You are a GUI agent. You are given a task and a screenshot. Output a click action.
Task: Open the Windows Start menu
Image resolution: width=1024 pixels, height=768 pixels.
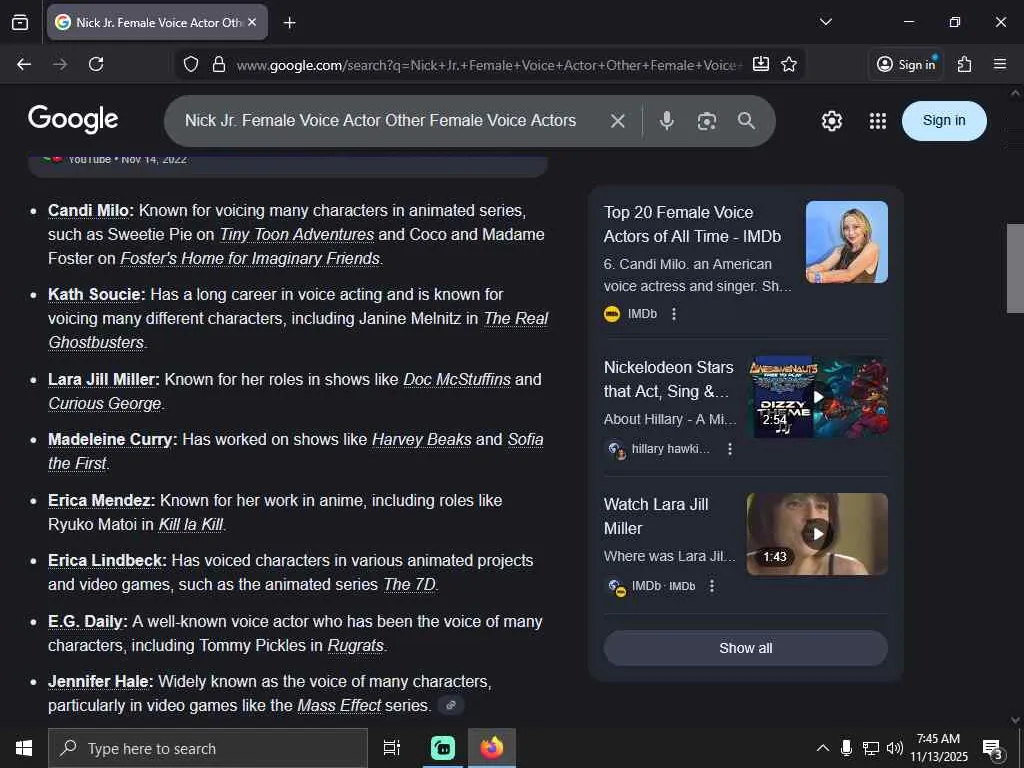click(24, 748)
